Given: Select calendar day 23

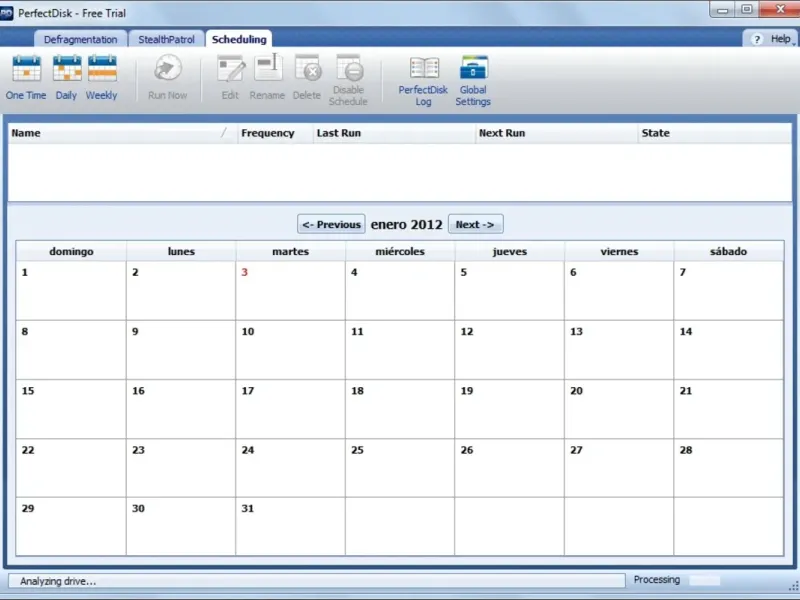Looking at the screenshot, I should point(181,468).
